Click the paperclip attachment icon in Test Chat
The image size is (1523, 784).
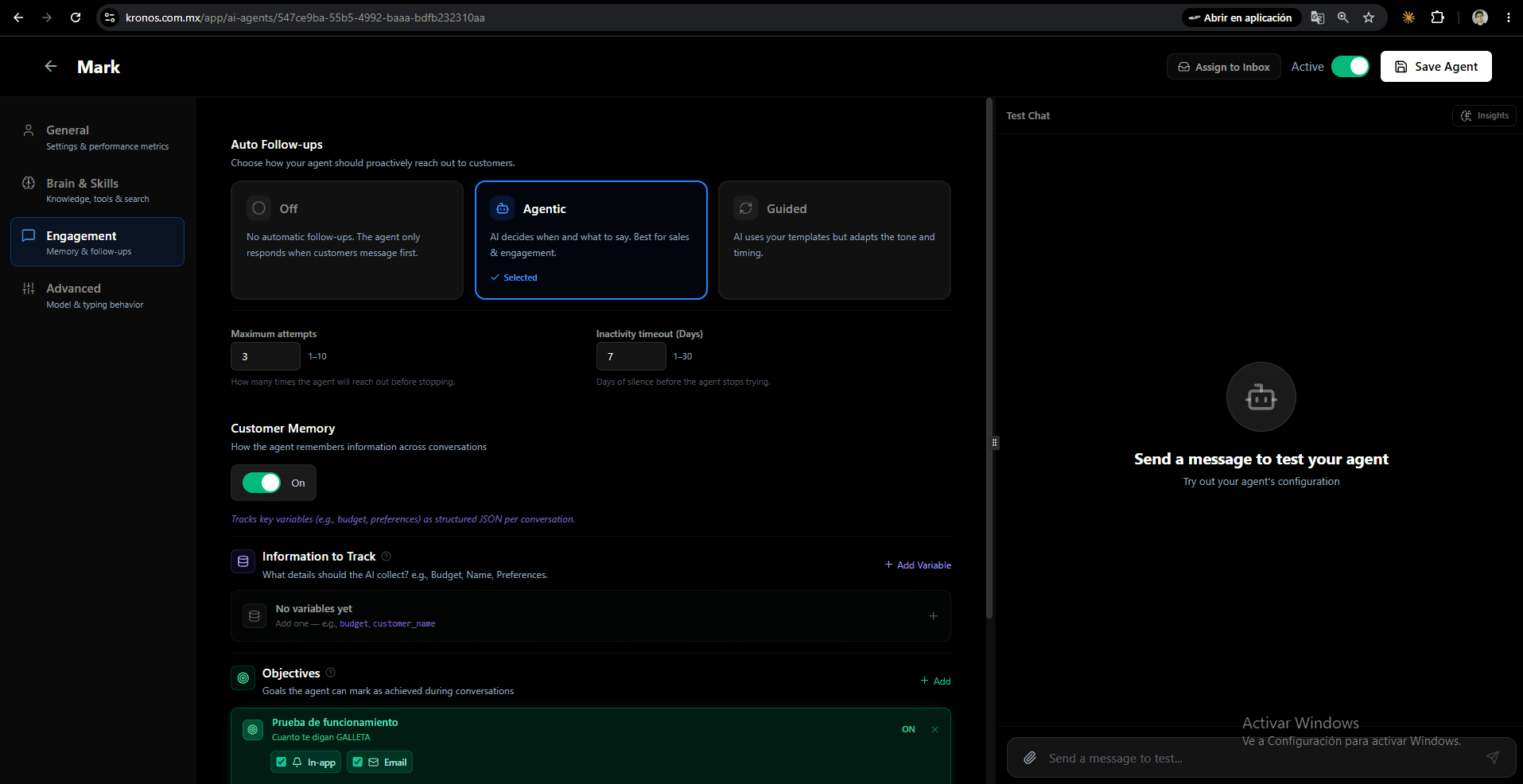point(1030,758)
